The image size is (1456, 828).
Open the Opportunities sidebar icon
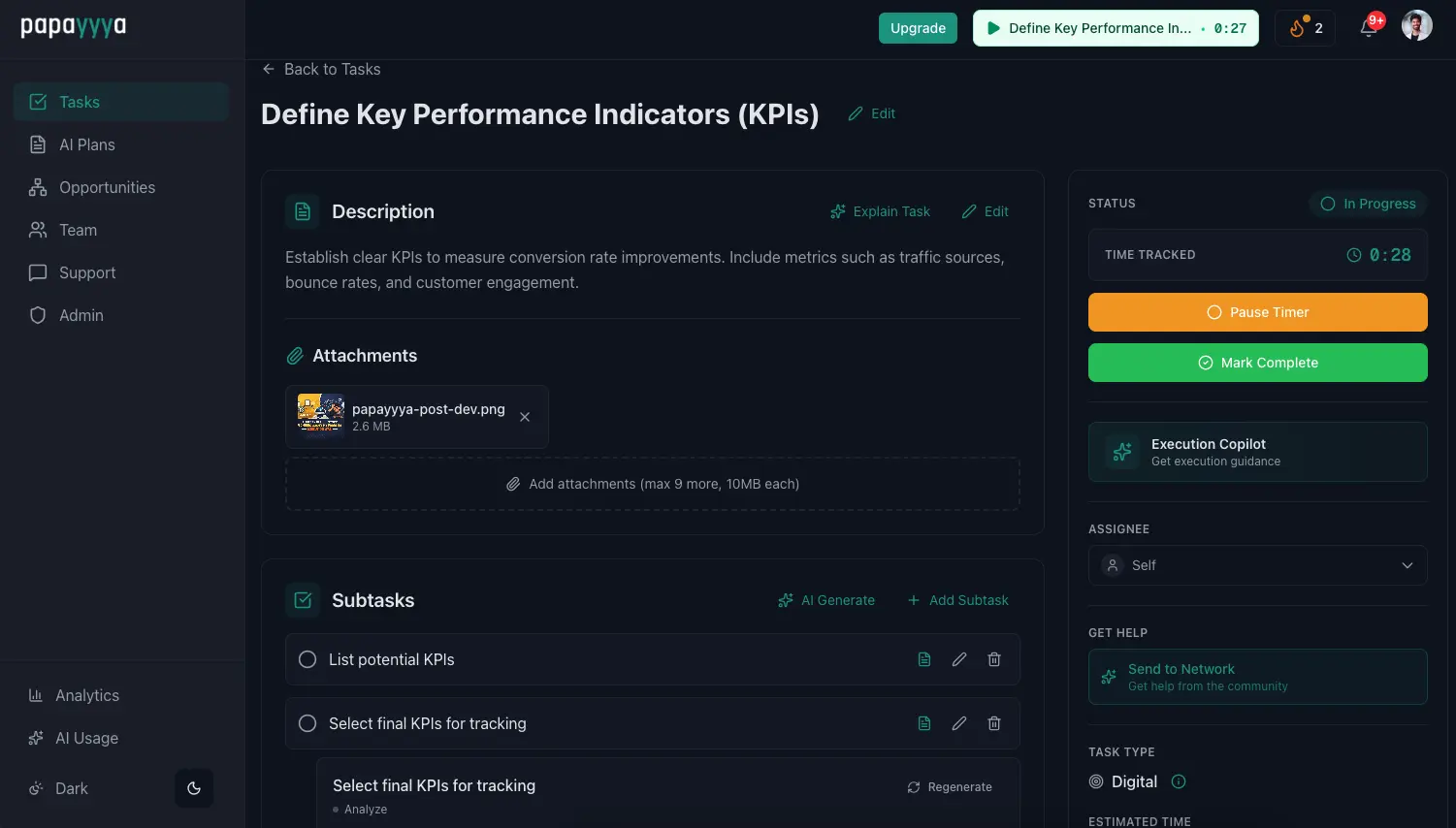[38, 187]
